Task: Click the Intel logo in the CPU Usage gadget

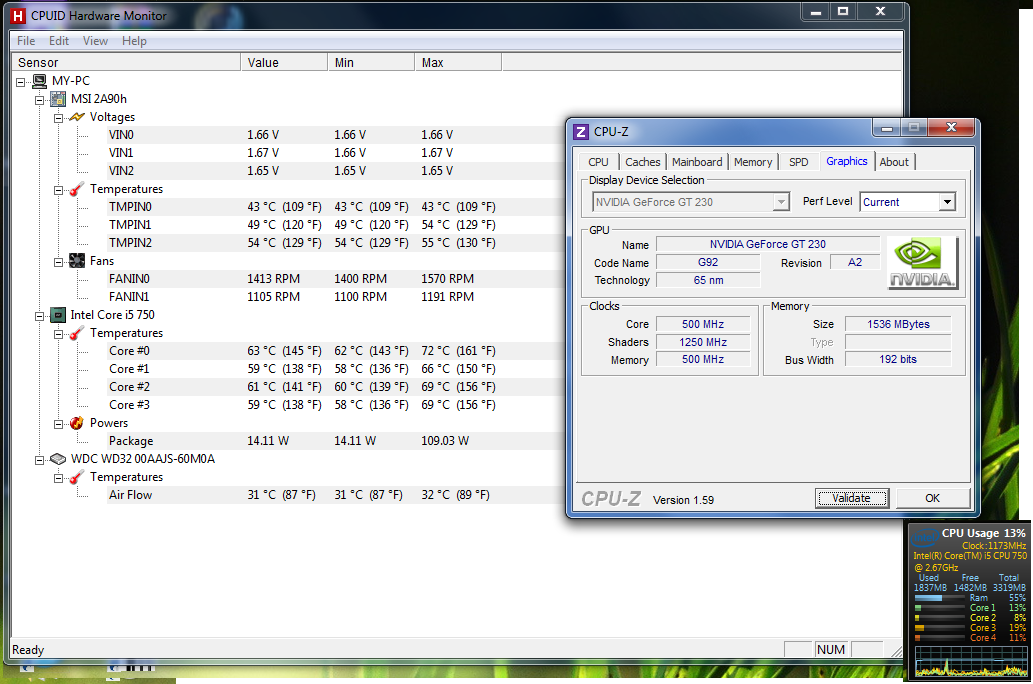Action: click(x=926, y=538)
